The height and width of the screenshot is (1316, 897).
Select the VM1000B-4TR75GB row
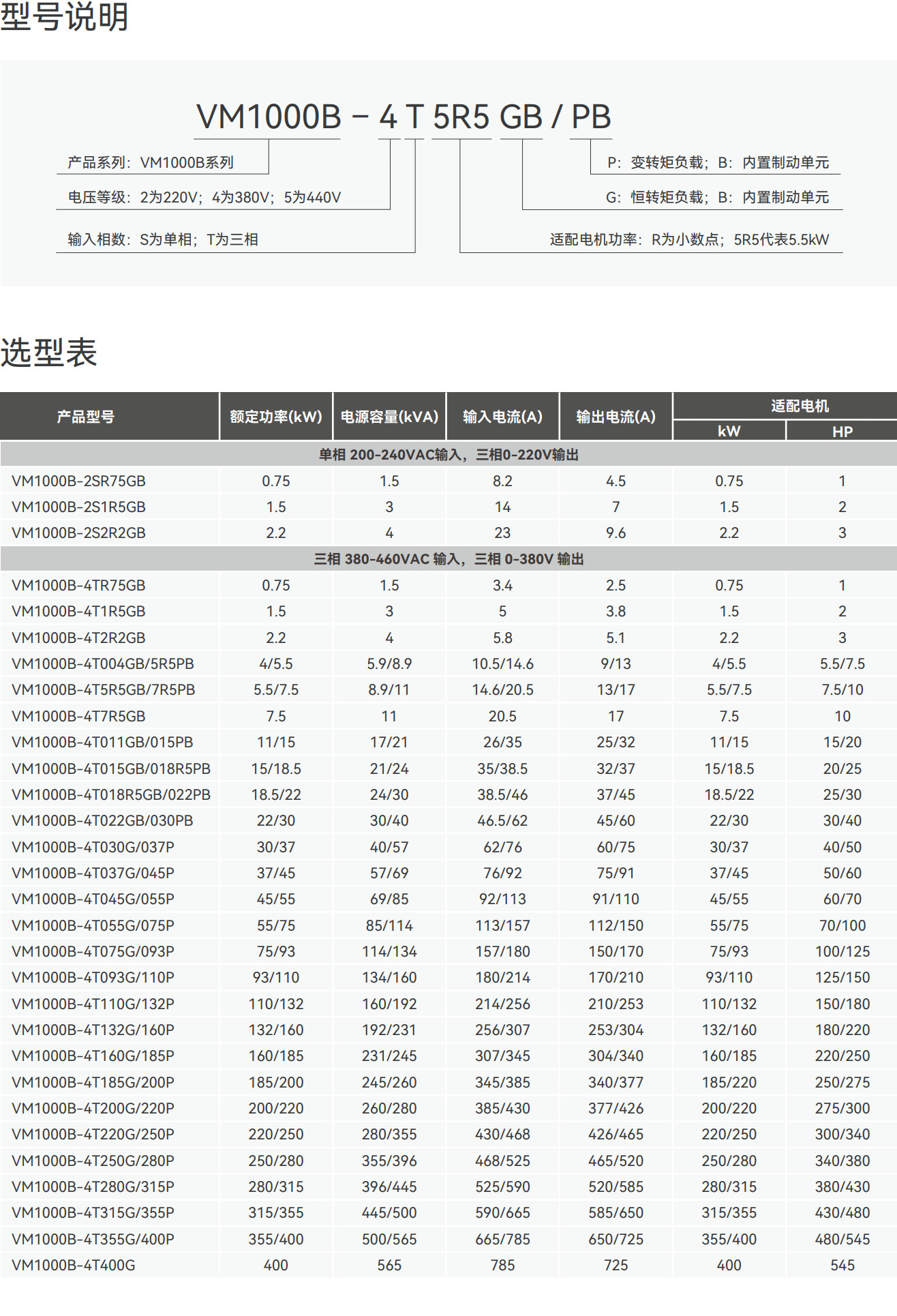click(x=448, y=585)
